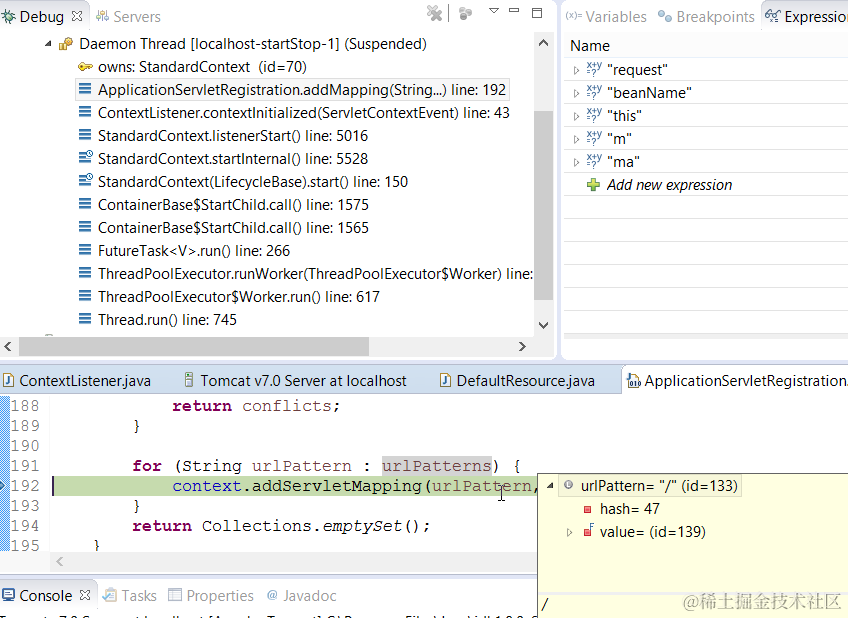This screenshot has width=848, height=618.
Task: Maximize the Debug view panel
Action: [x=537, y=13]
